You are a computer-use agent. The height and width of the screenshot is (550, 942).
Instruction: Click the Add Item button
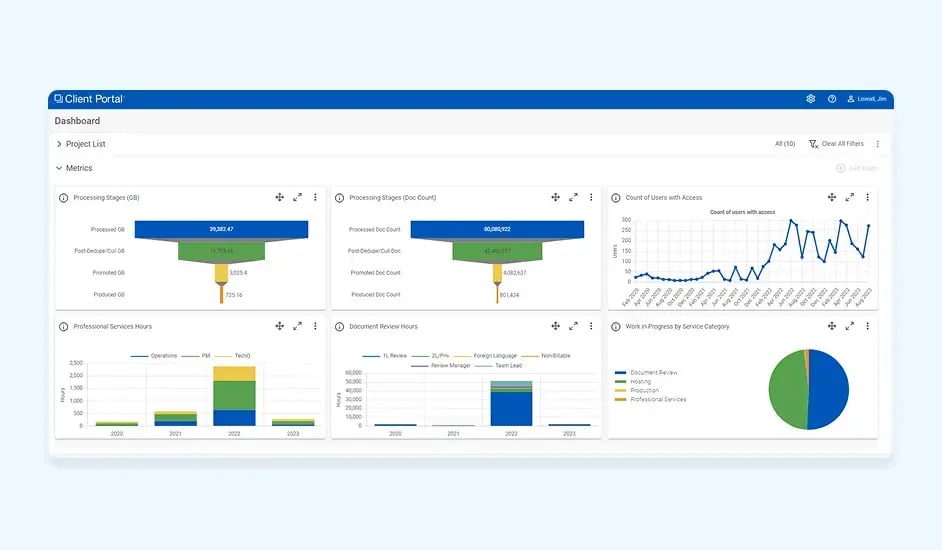pos(856,168)
